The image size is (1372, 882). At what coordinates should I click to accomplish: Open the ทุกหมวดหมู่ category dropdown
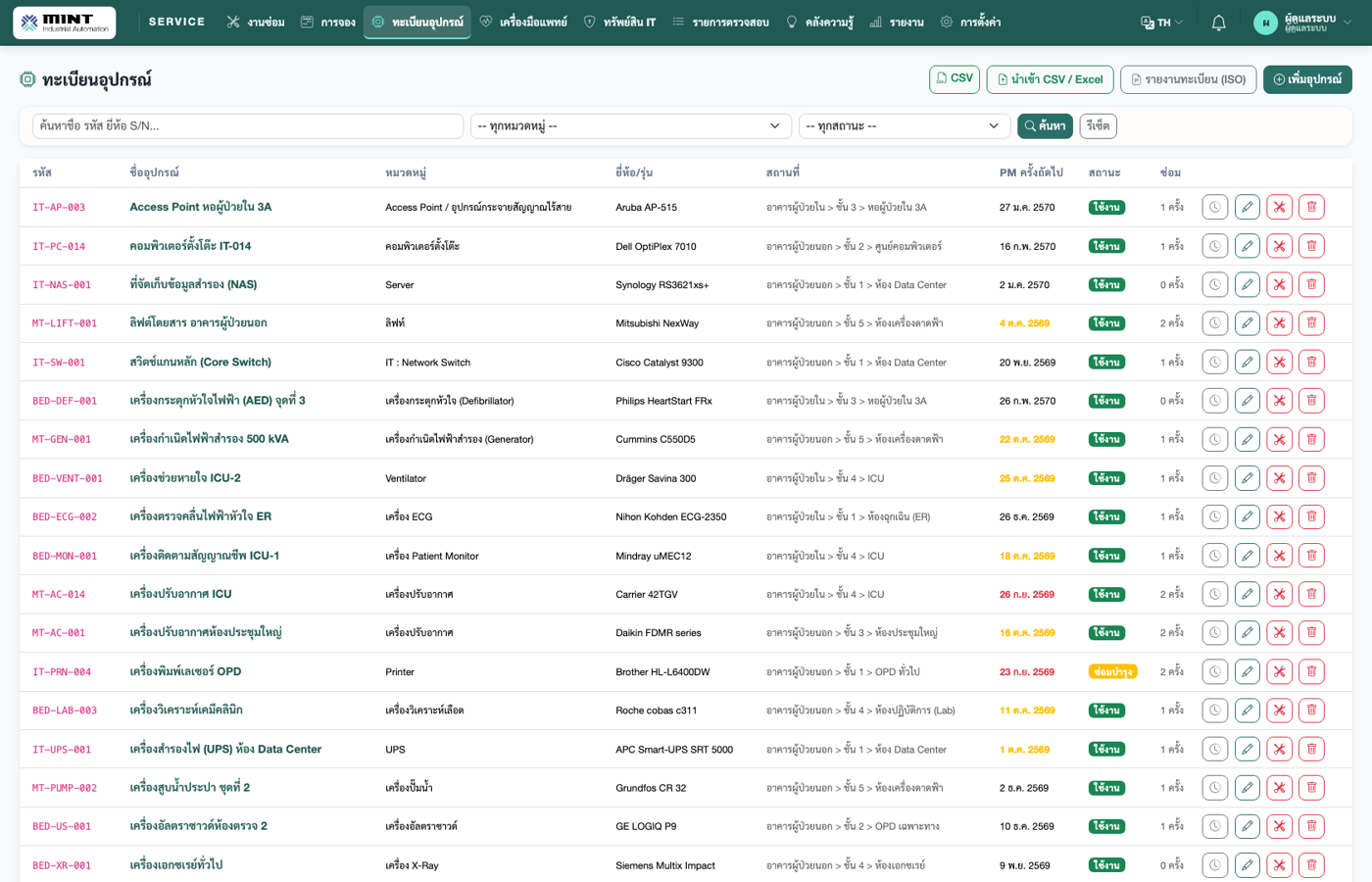pos(630,125)
